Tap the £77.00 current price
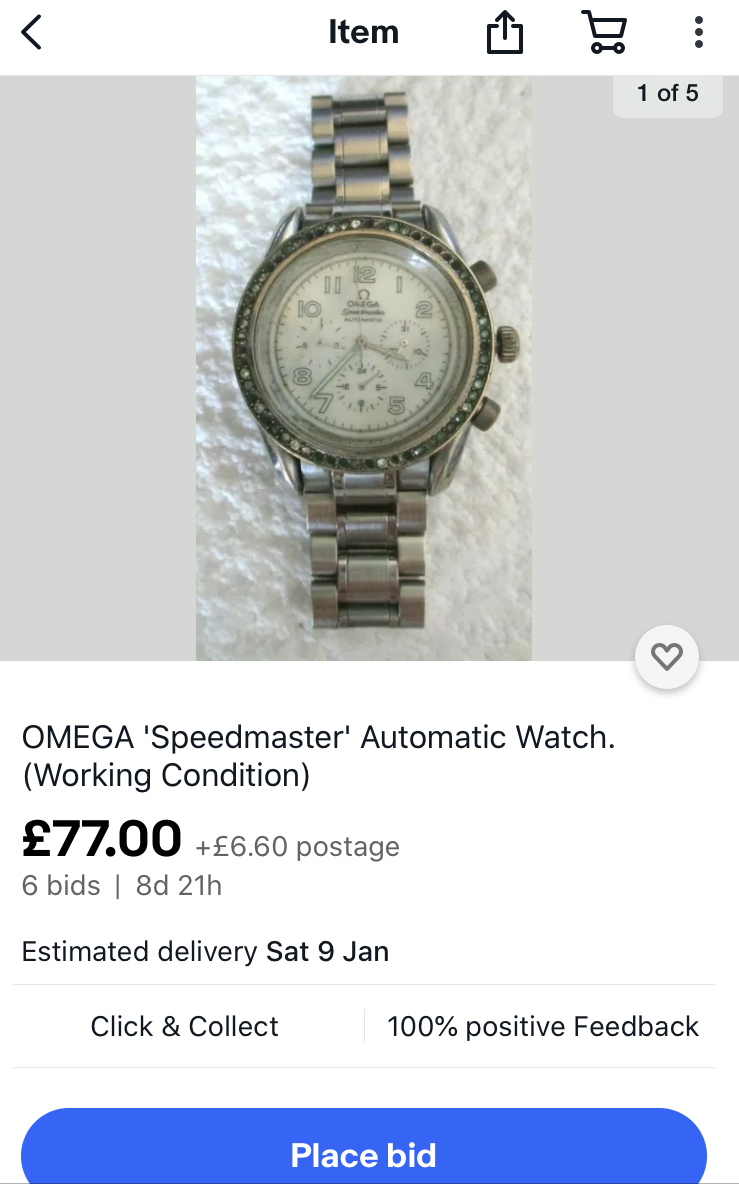 (102, 838)
